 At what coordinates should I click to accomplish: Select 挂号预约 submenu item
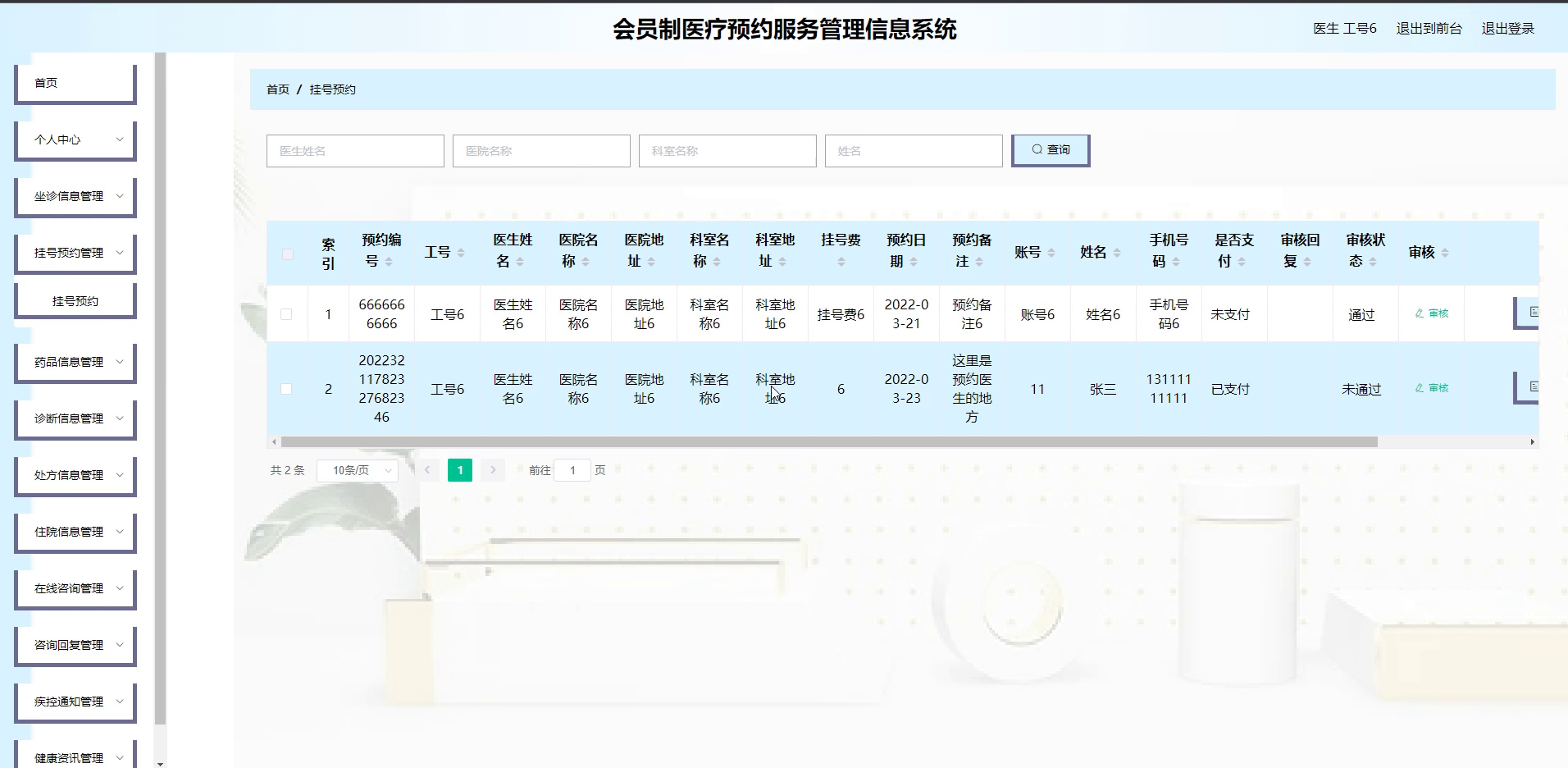(x=75, y=301)
